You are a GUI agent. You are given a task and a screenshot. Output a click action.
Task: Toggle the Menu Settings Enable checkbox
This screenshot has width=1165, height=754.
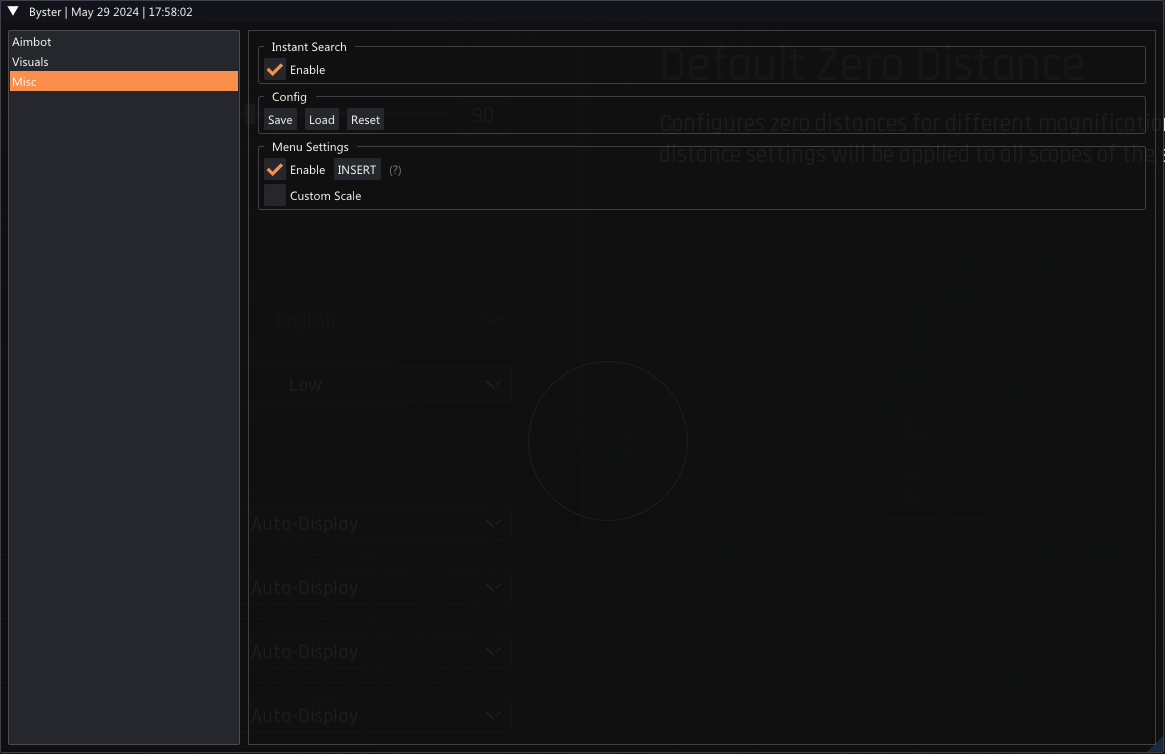[x=275, y=170]
